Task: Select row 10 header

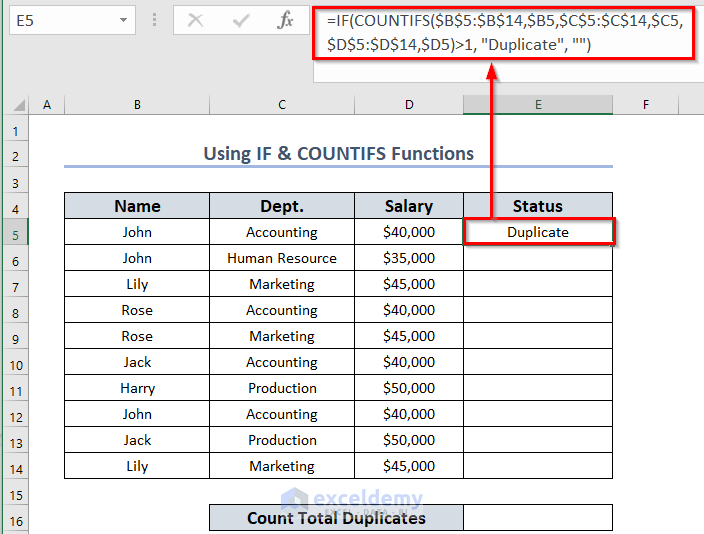Action: [x=15, y=362]
